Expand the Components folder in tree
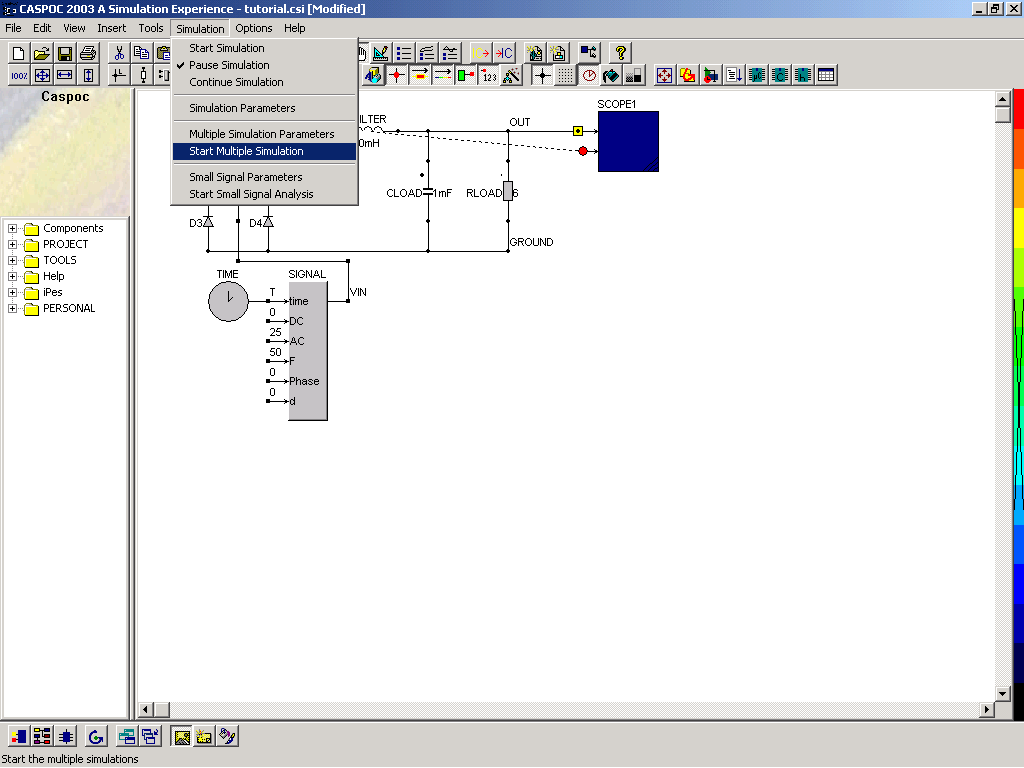This screenshot has height=768, width=1024. [x=12, y=228]
